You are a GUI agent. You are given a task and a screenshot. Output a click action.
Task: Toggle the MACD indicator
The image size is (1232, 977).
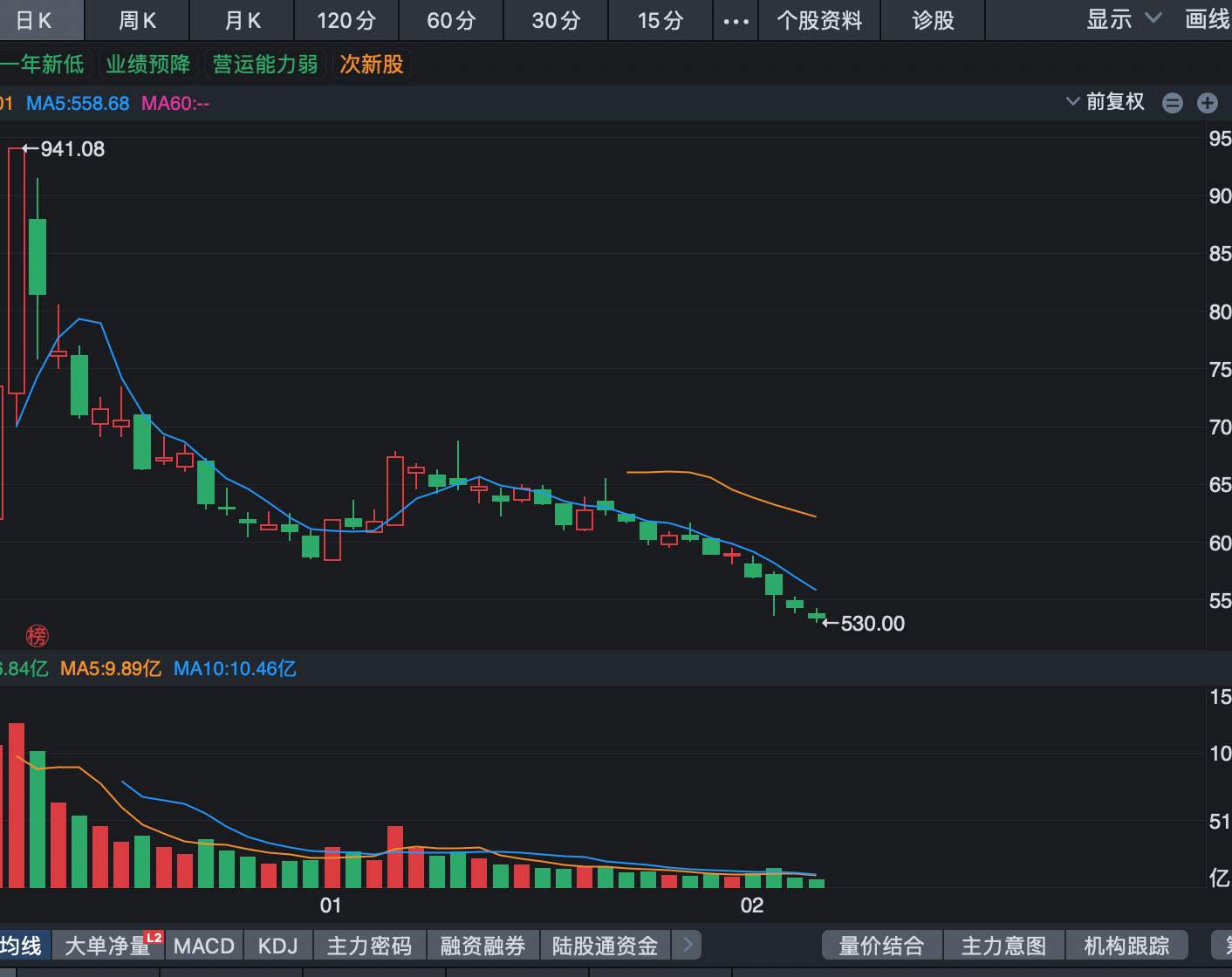(x=204, y=946)
